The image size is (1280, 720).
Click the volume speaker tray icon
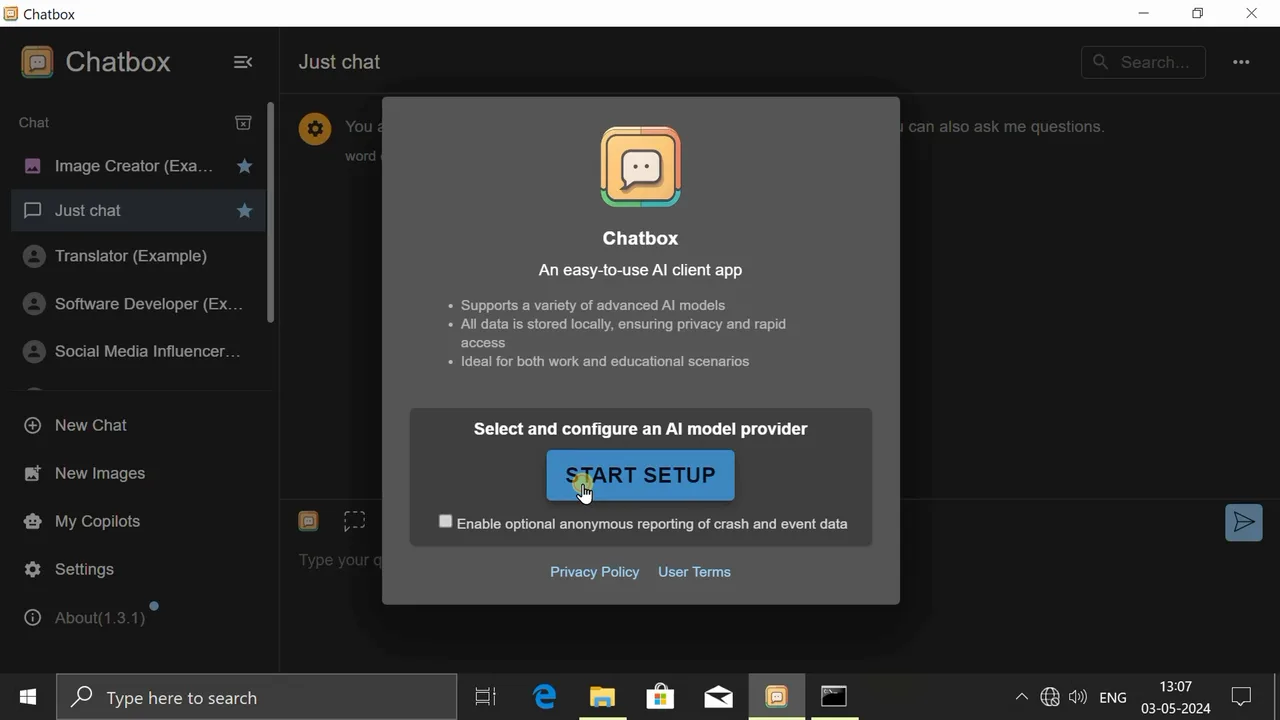coord(1078,697)
